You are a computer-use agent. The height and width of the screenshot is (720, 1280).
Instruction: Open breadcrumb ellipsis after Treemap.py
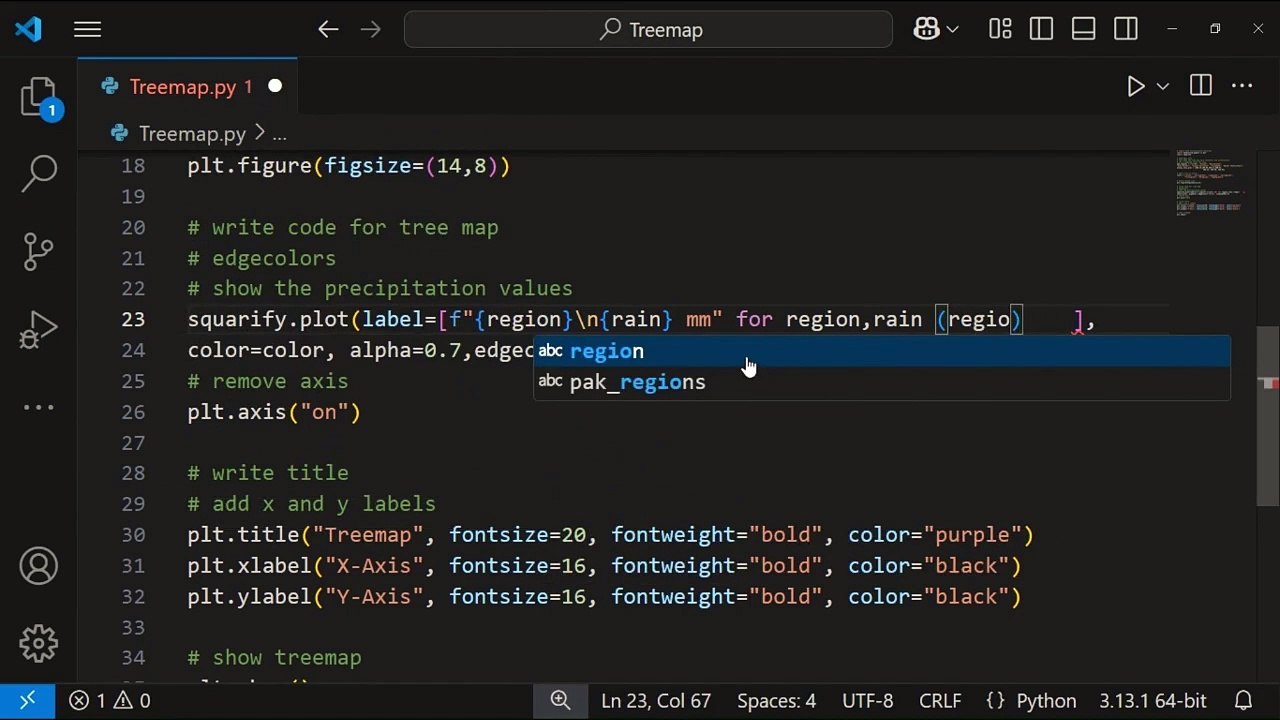(x=280, y=134)
